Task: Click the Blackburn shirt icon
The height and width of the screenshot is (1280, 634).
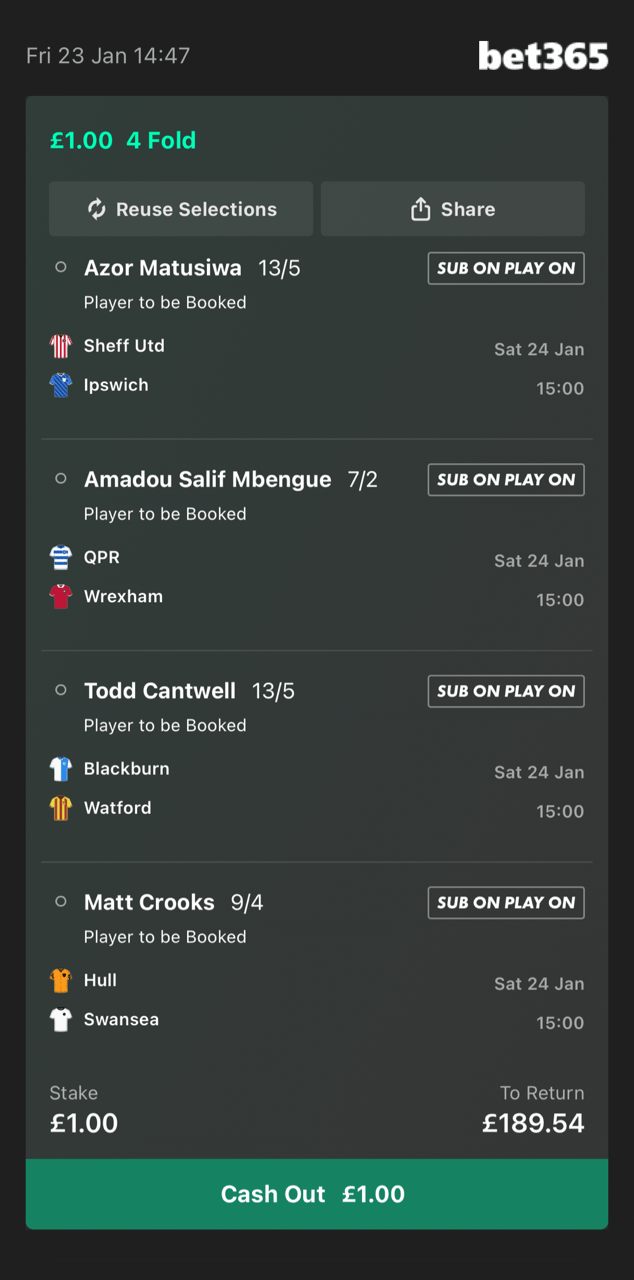Action: point(61,769)
